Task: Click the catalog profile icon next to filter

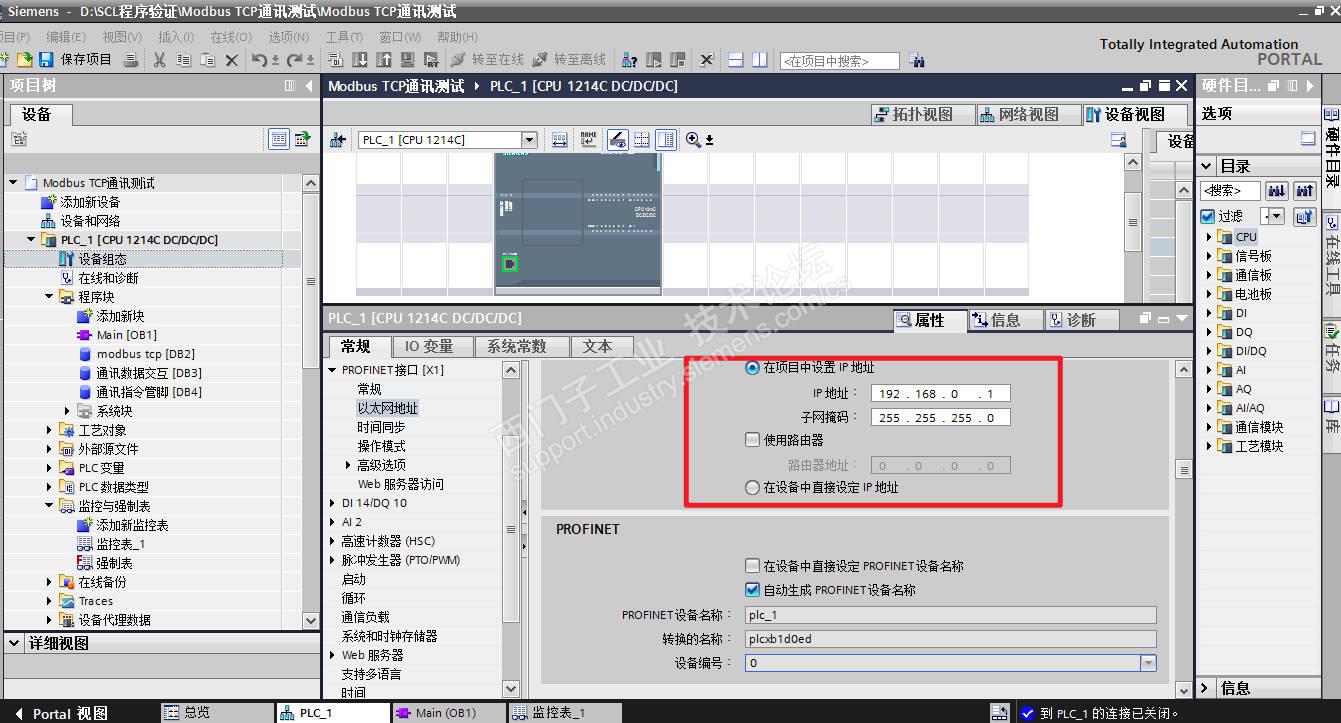Action: click(1304, 216)
